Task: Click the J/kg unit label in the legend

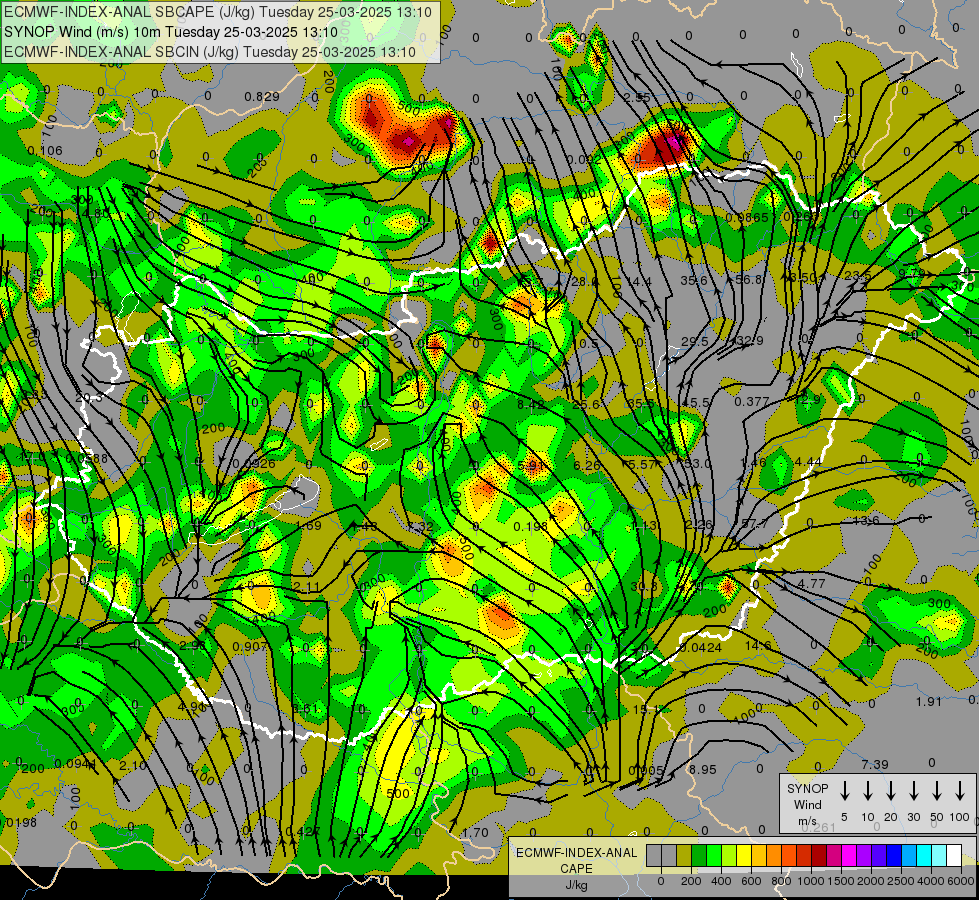Action: click(576, 885)
